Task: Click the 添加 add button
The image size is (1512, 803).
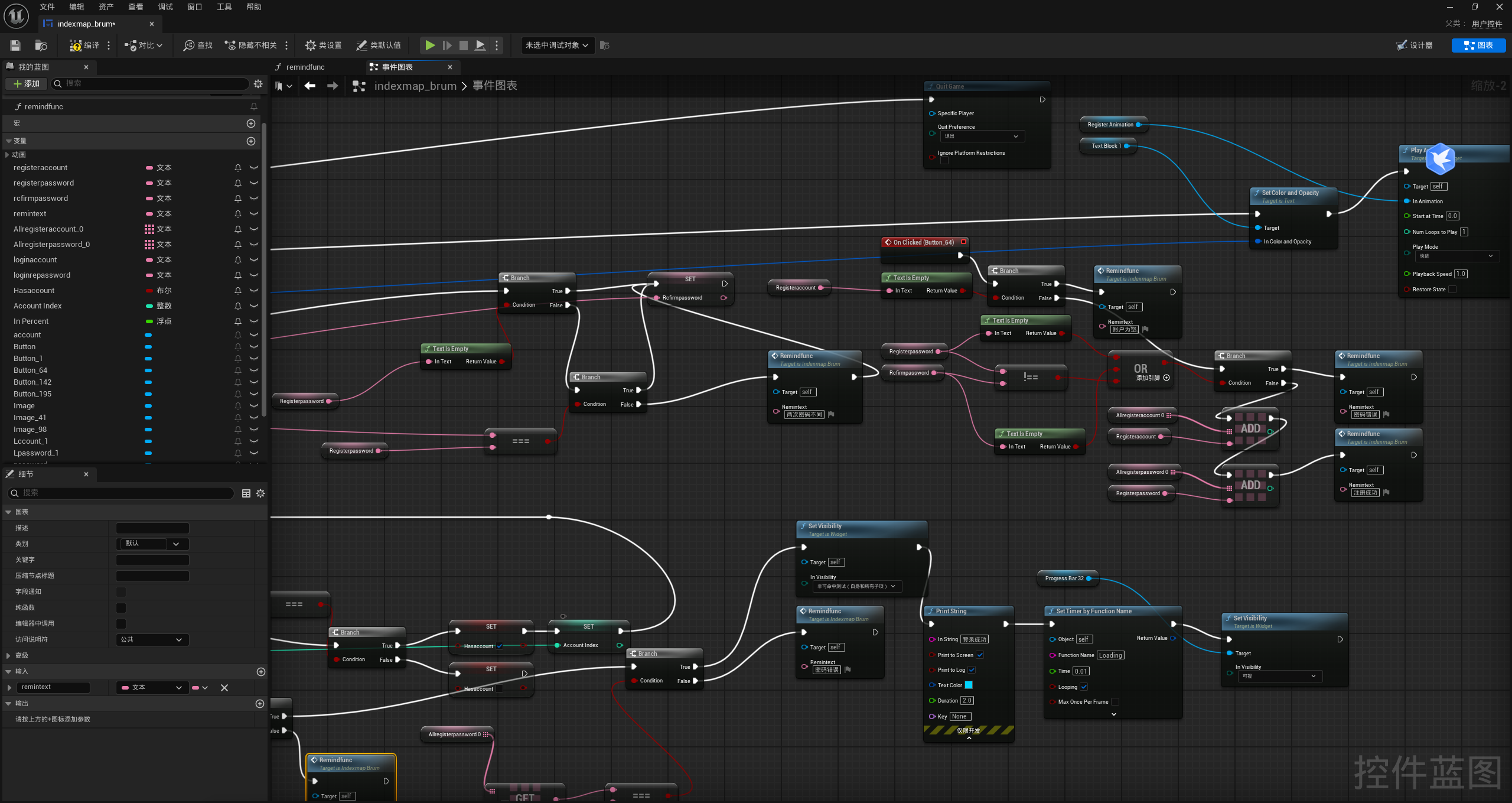Action: (27, 84)
